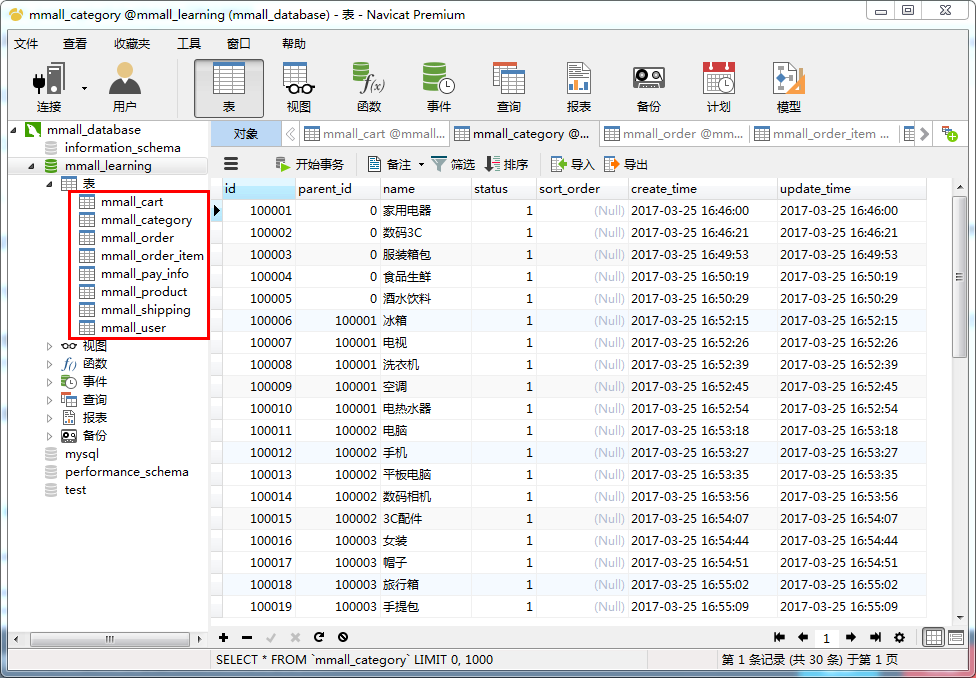Open the grid settings gear icon
The image size is (976, 678).
tap(899, 637)
